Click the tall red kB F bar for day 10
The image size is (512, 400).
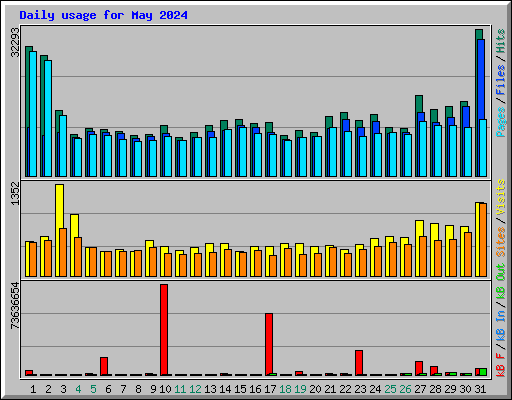[164, 330]
